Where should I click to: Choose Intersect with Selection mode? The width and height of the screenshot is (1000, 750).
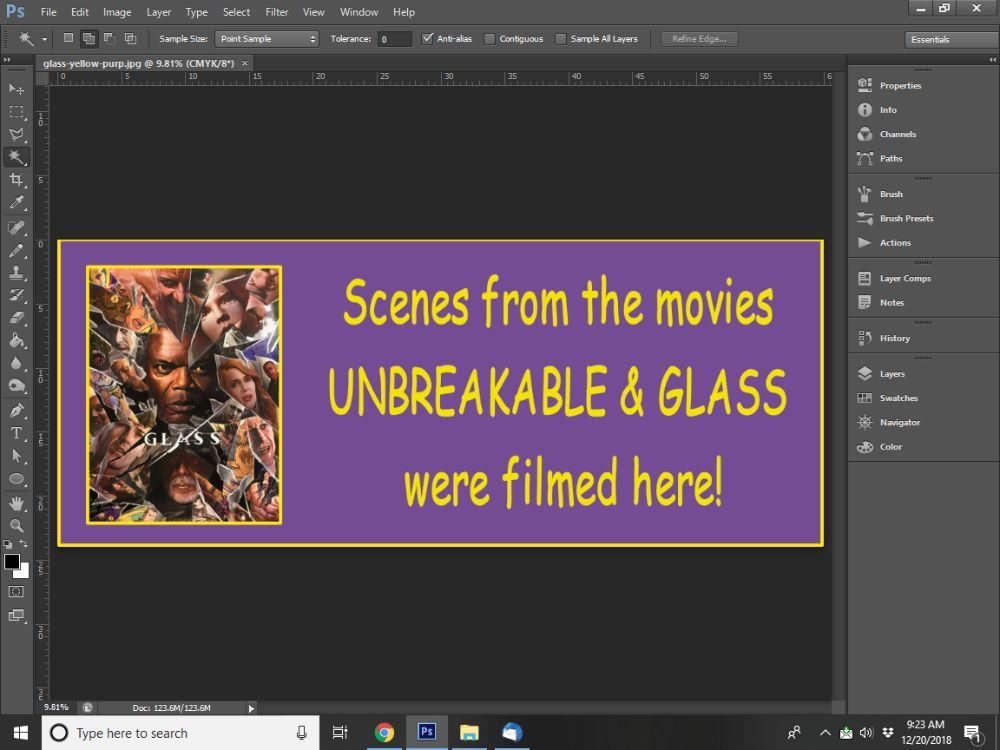click(130, 38)
